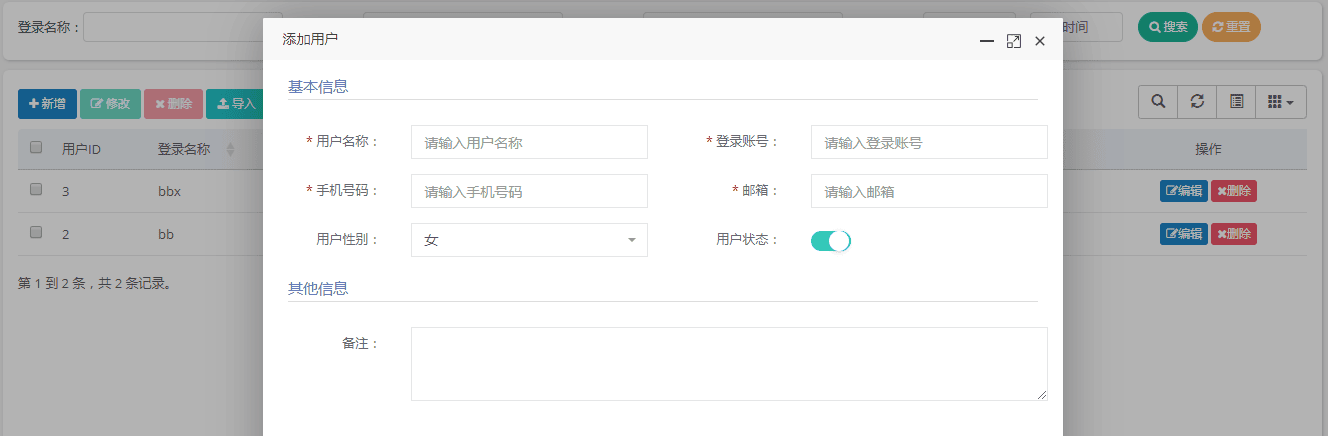This screenshot has height=436, width=1328.
Task: Check the checkbox for user ID 3
Action: pos(36,190)
